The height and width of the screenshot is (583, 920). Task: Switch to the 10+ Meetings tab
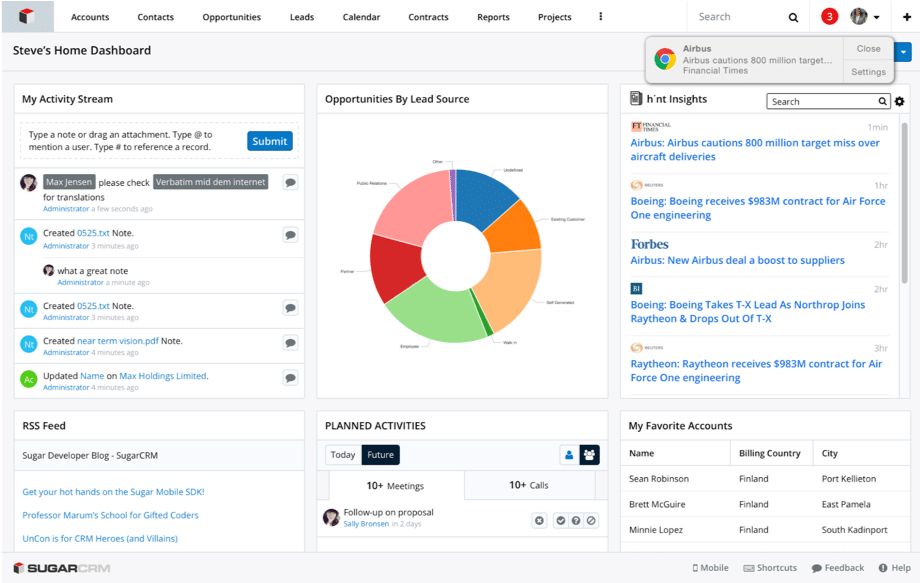click(x=395, y=486)
